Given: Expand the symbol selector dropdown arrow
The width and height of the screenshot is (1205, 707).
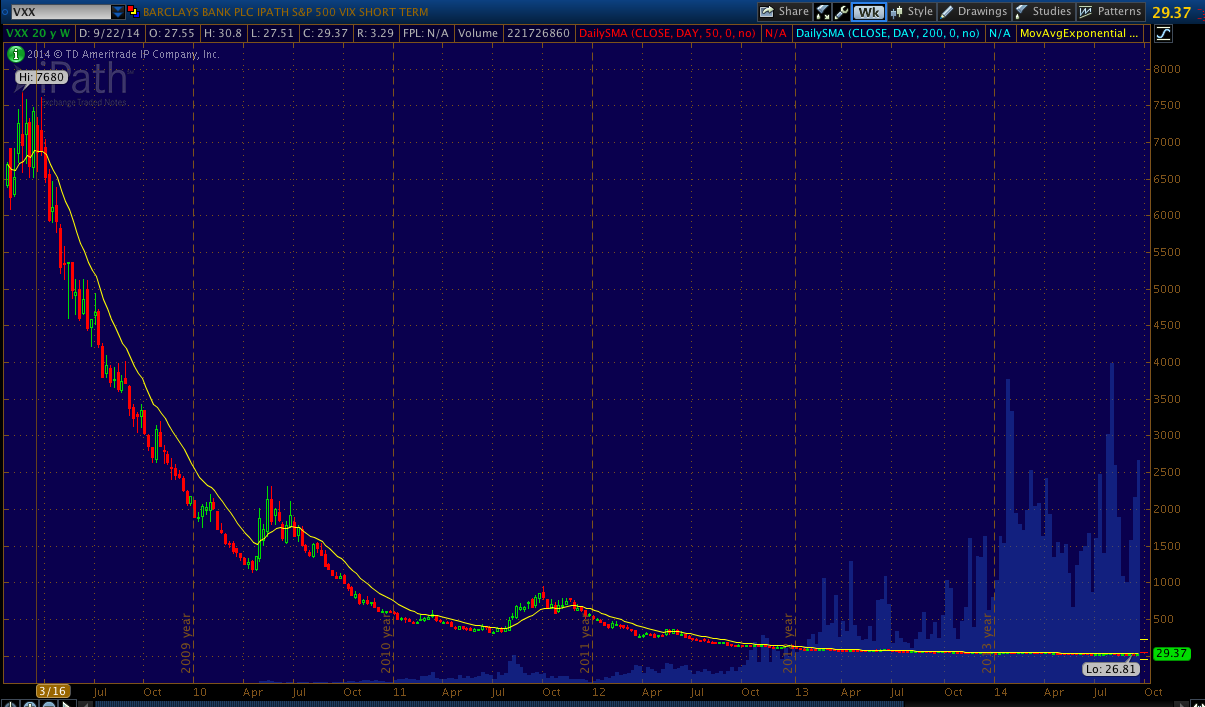Looking at the screenshot, I should [x=118, y=12].
